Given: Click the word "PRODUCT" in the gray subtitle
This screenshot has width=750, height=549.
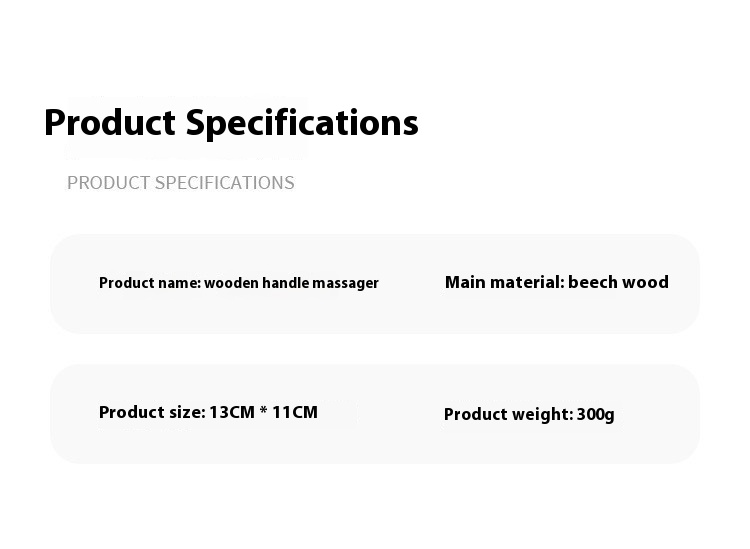Looking at the screenshot, I should (x=109, y=183).
